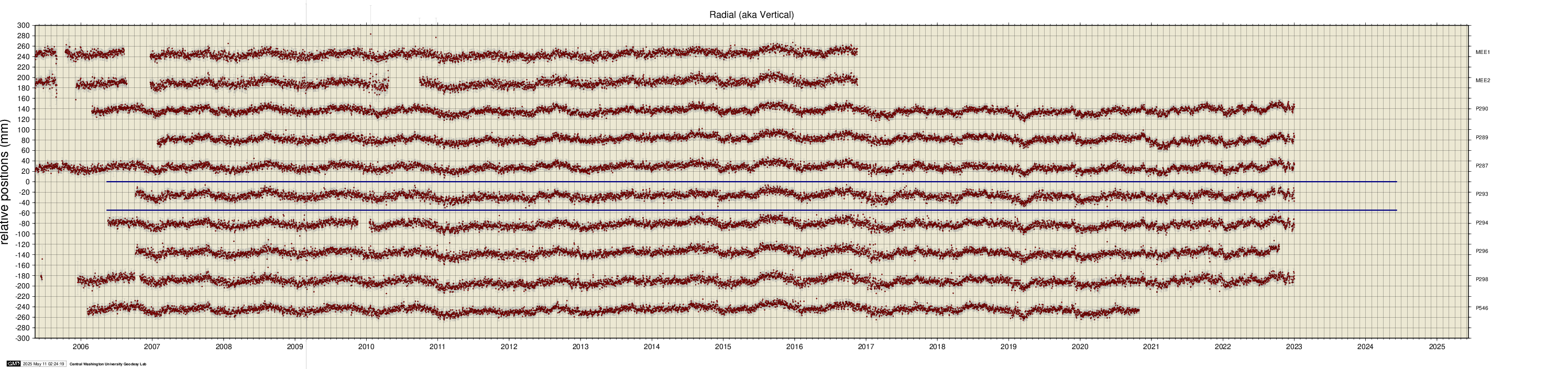Image resolution: width=1568 pixels, height=369 pixels.
Task: Select the 0 tick on the y-axis
Action: pos(27,182)
